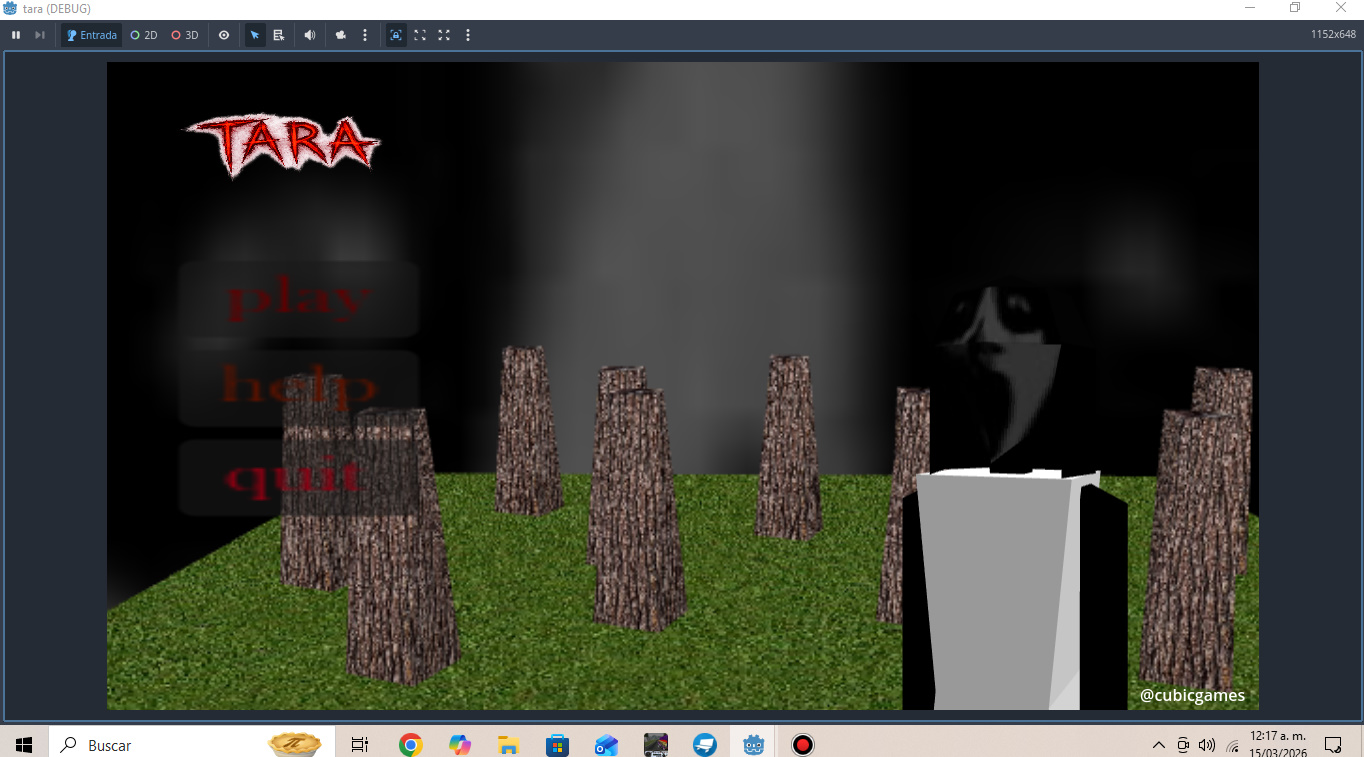The width and height of the screenshot is (1364, 757).
Task: Start the game with play button
Action: pyautogui.click(x=299, y=299)
